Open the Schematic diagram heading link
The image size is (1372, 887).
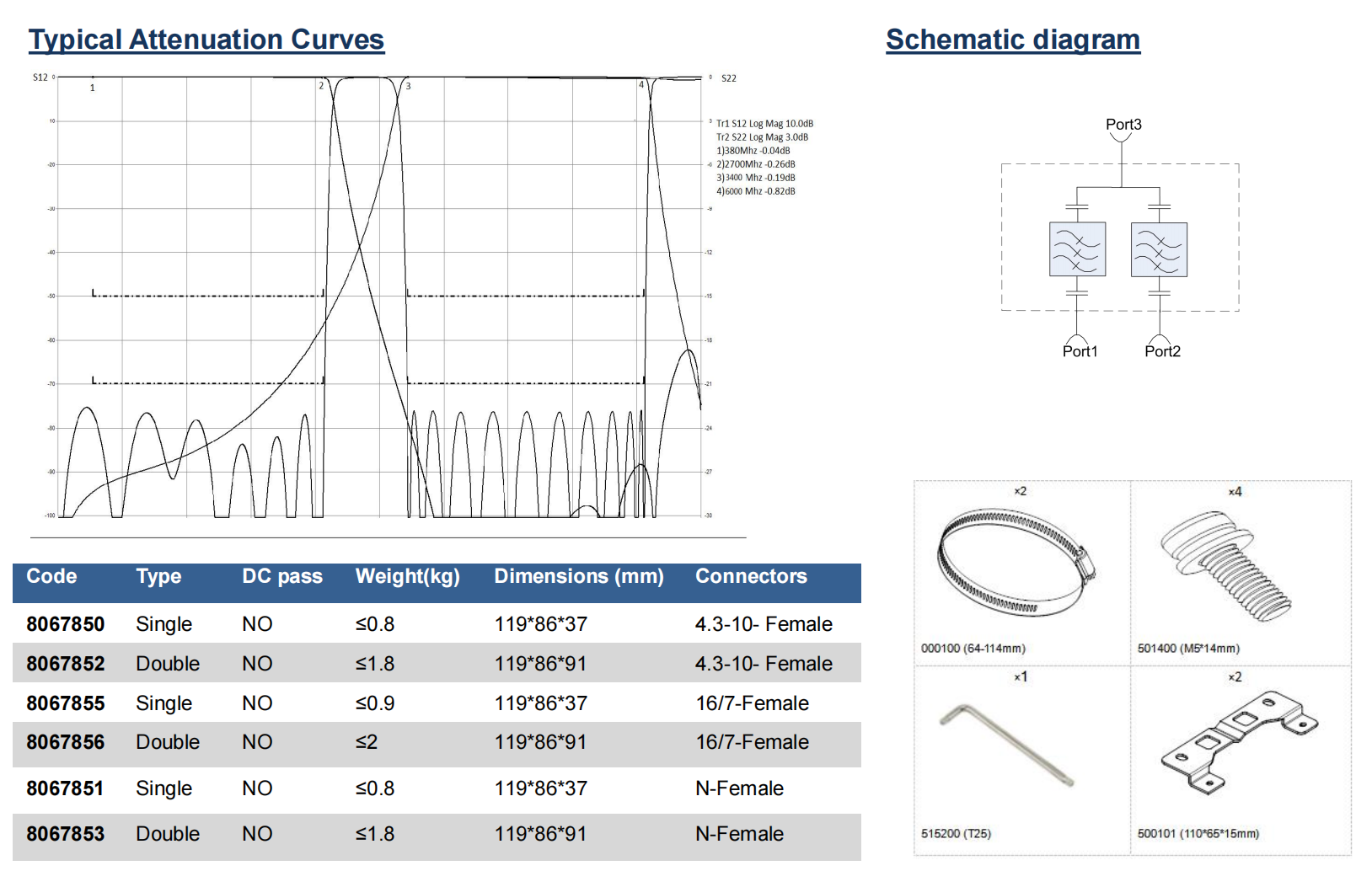pos(1013,40)
